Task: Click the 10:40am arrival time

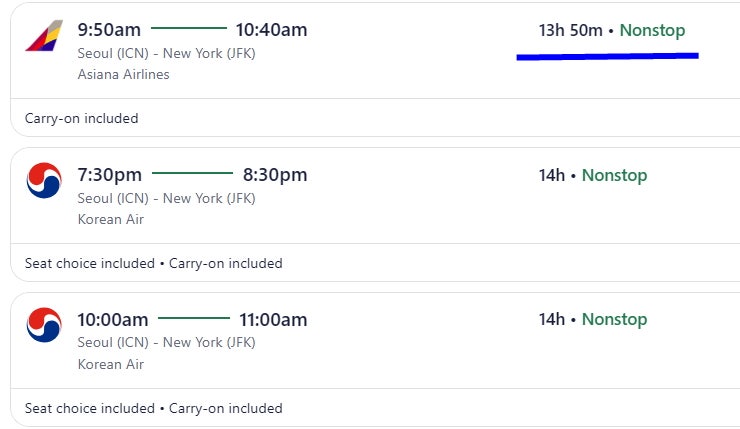Action: (271, 30)
